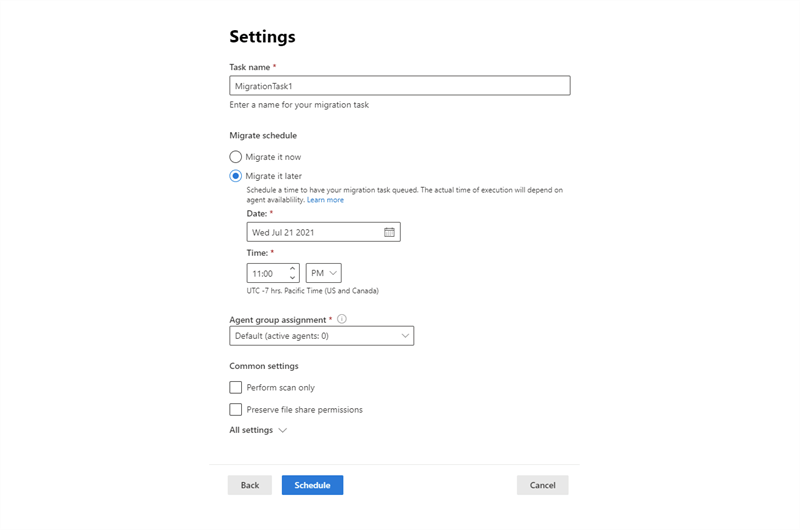800x530 pixels.
Task: Click the Task name input field
Action: [399, 86]
